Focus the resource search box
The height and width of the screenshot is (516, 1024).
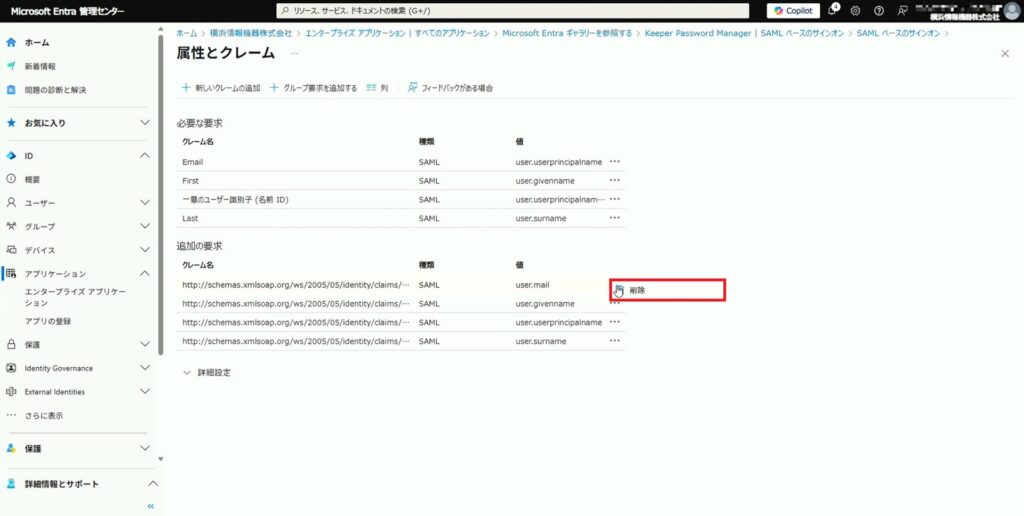point(513,11)
